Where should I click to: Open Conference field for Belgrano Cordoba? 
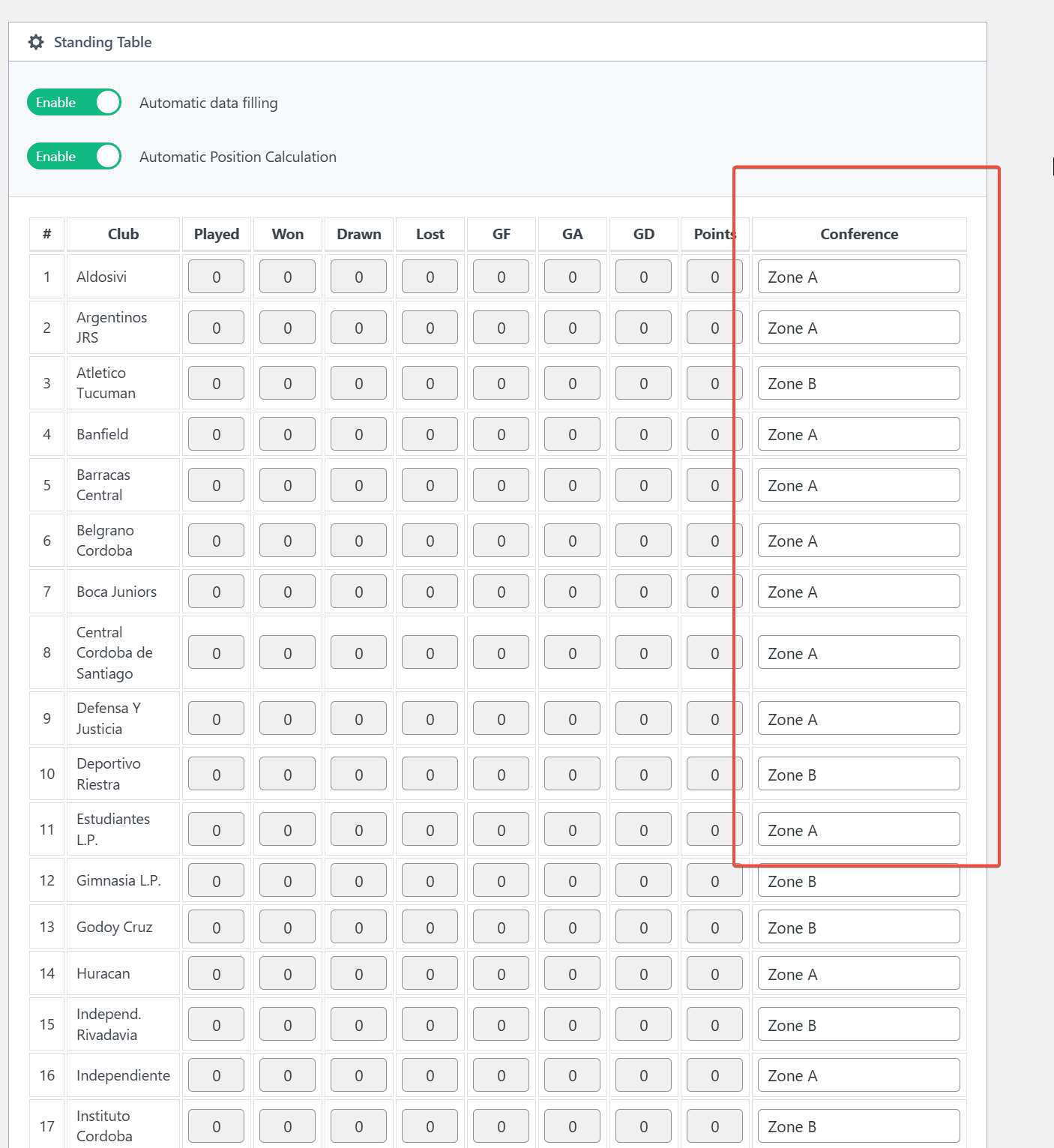coord(859,541)
